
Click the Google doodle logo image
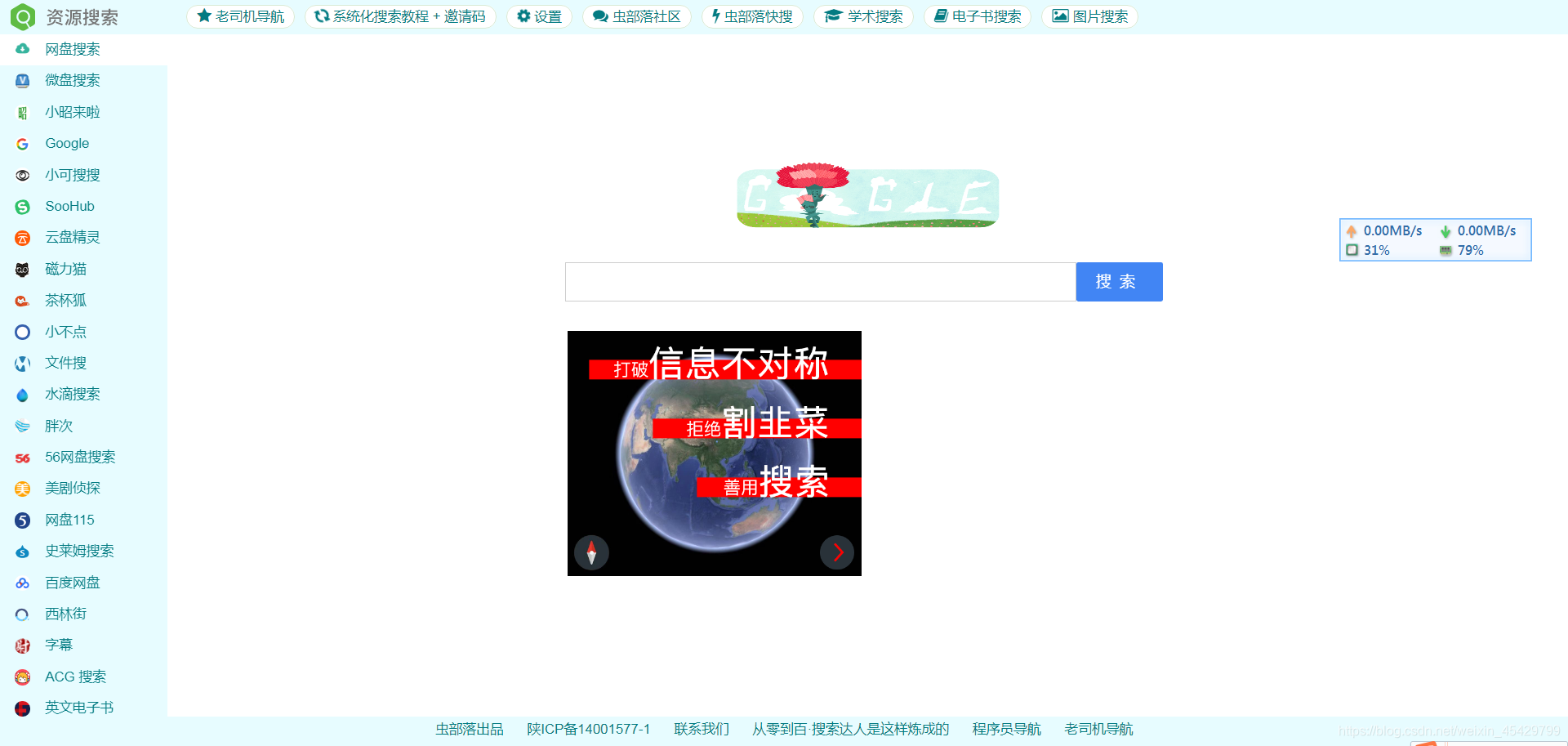[x=867, y=195]
